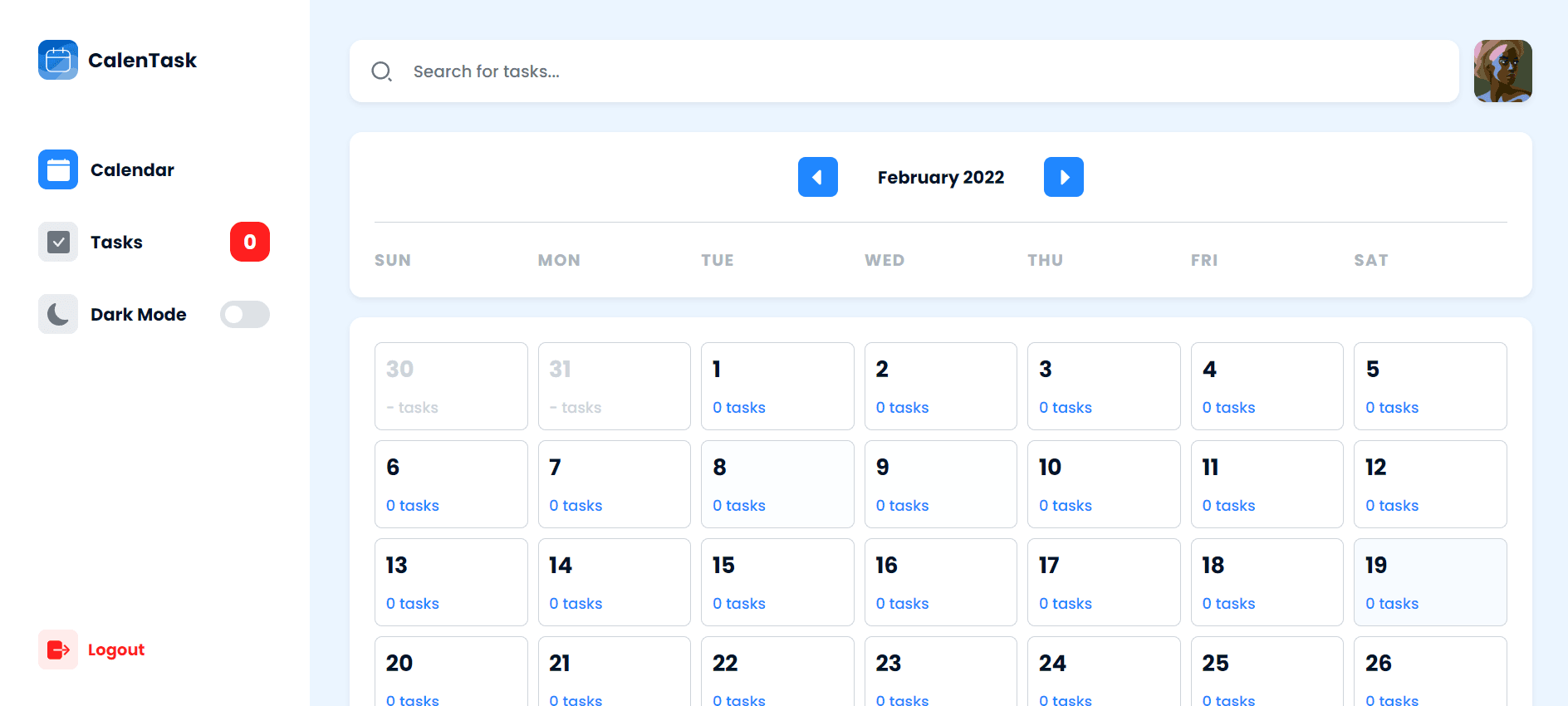This screenshot has width=1568, height=706.
Task: Click the Logout link
Action: [116, 650]
